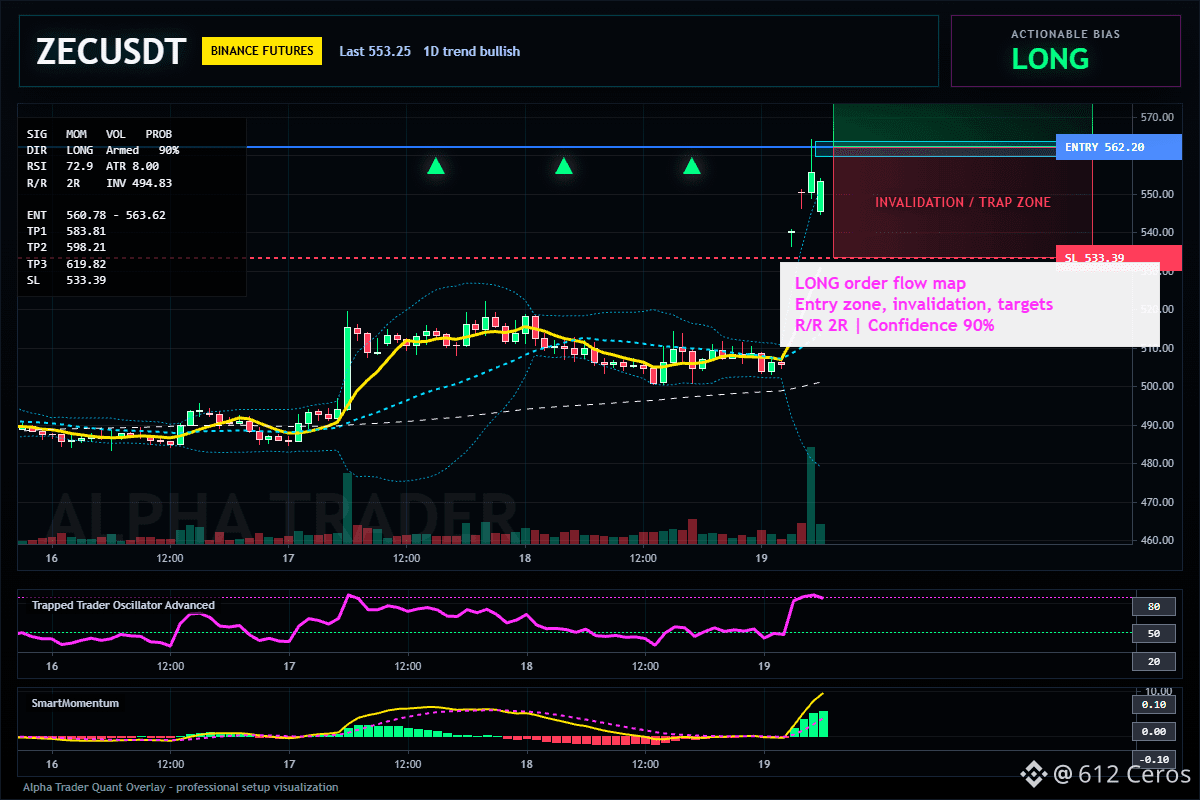Click the yellow BINANCE FUTURES badge
The width and height of the screenshot is (1200, 800).
pyautogui.click(x=262, y=51)
